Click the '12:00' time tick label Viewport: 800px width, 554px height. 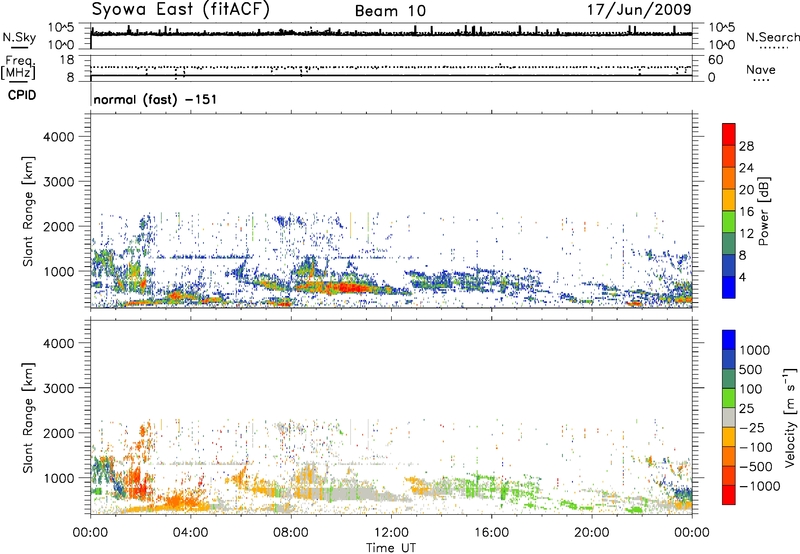click(x=391, y=533)
